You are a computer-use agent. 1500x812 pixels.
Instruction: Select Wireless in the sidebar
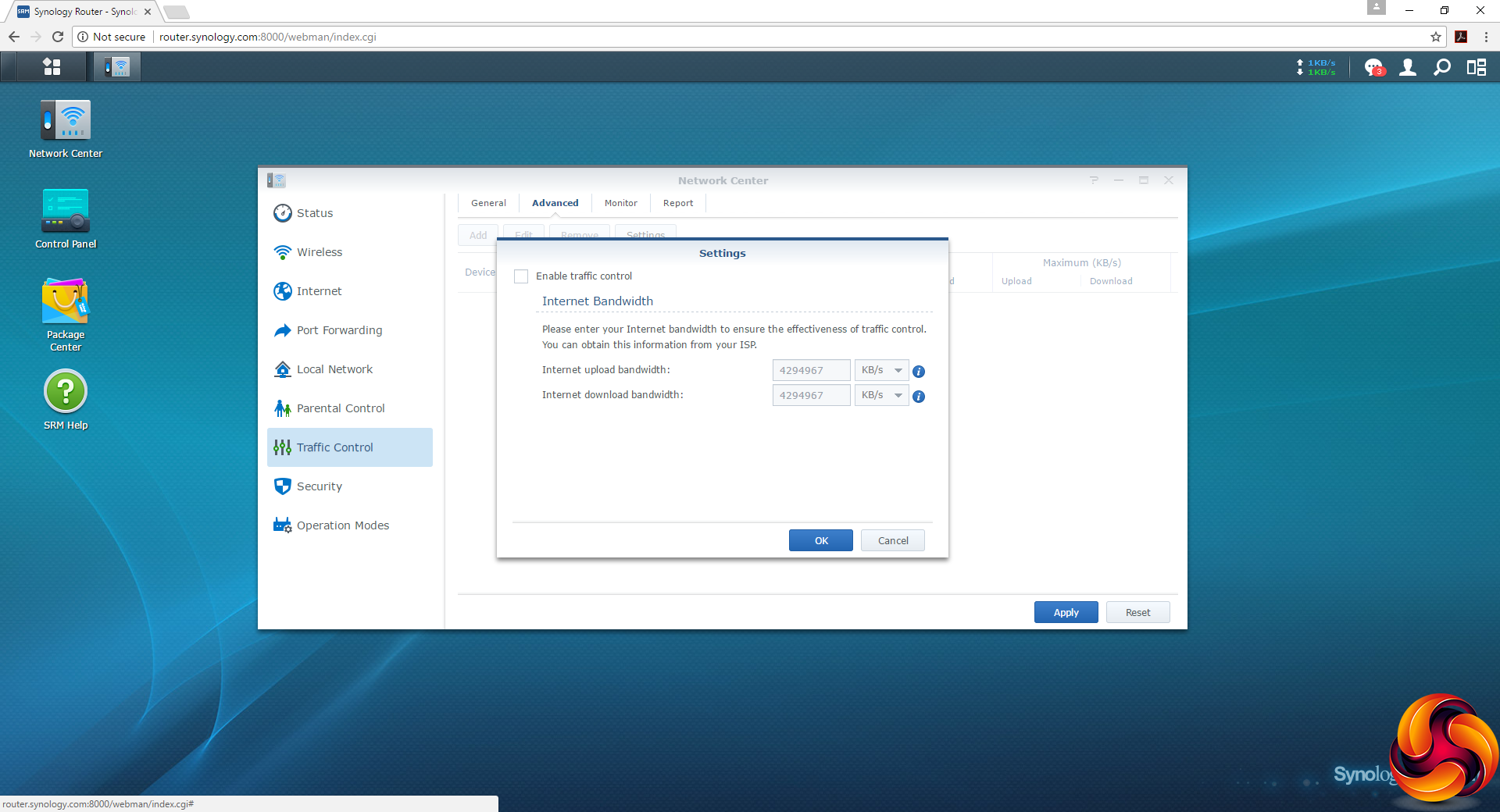coord(350,252)
